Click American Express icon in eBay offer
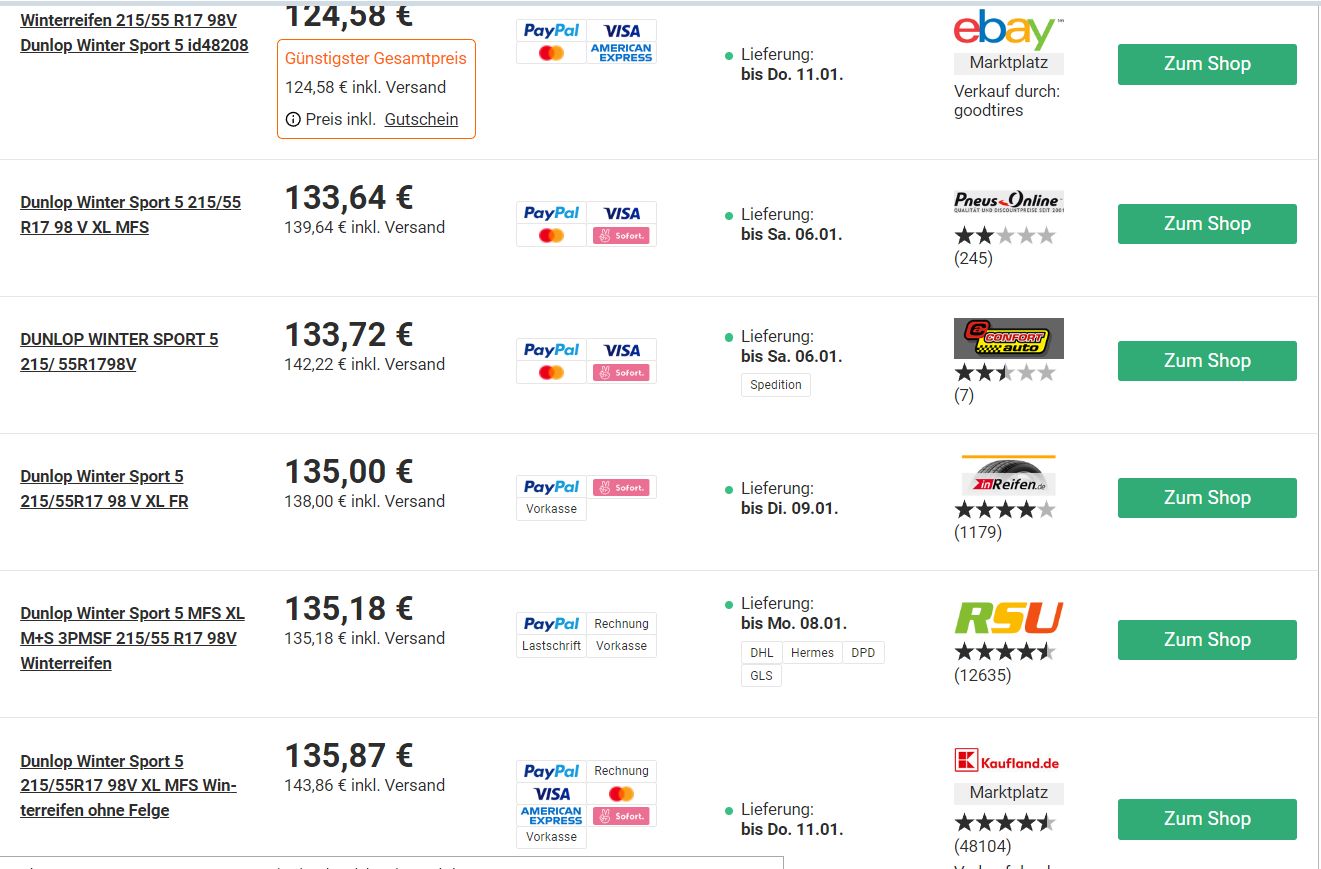This screenshot has width=1321, height=869. coord(621,53)
